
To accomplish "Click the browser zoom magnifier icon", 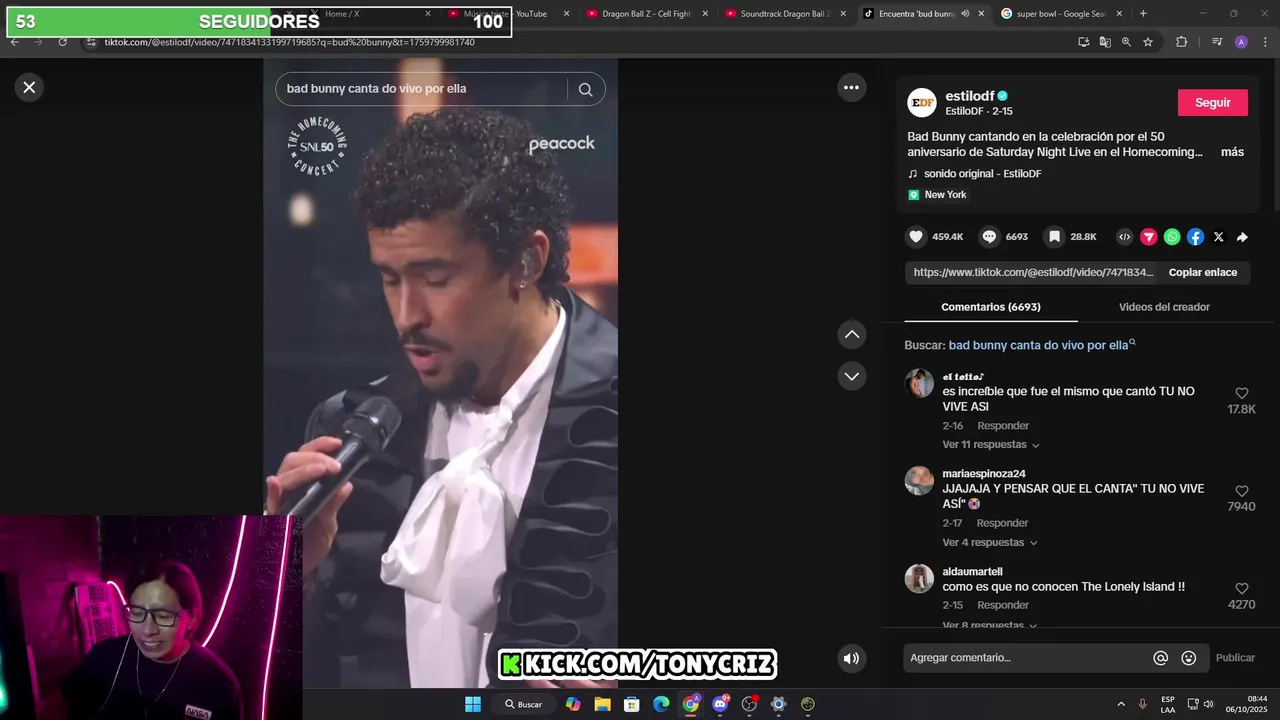I will point(1126,42).
